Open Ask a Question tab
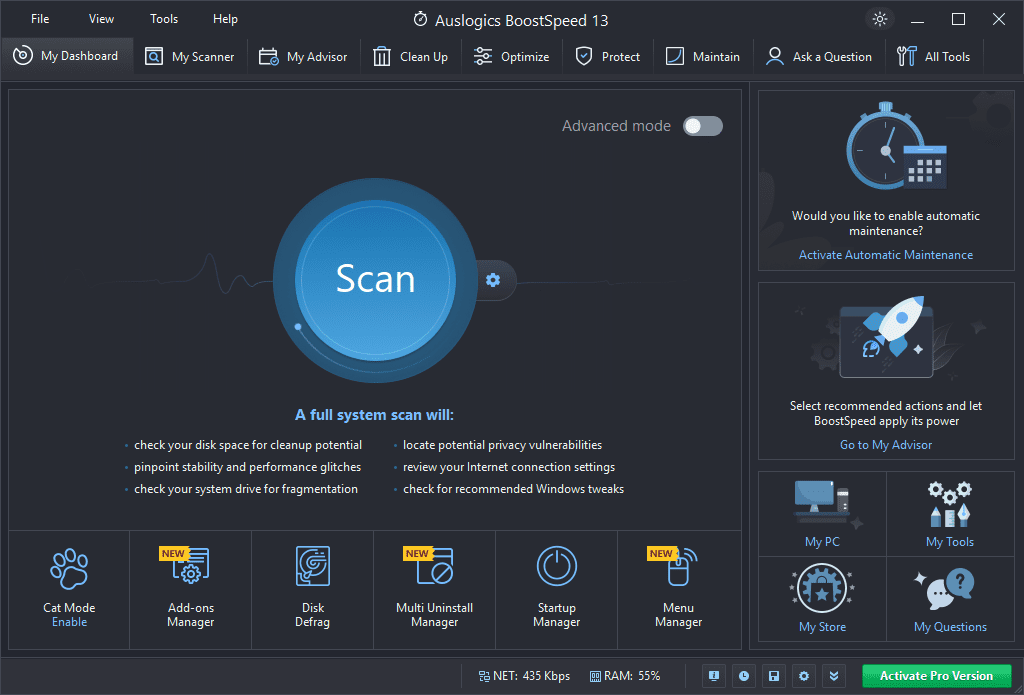1024x695 pixels. pyautogui.click(x=819, y=57)
